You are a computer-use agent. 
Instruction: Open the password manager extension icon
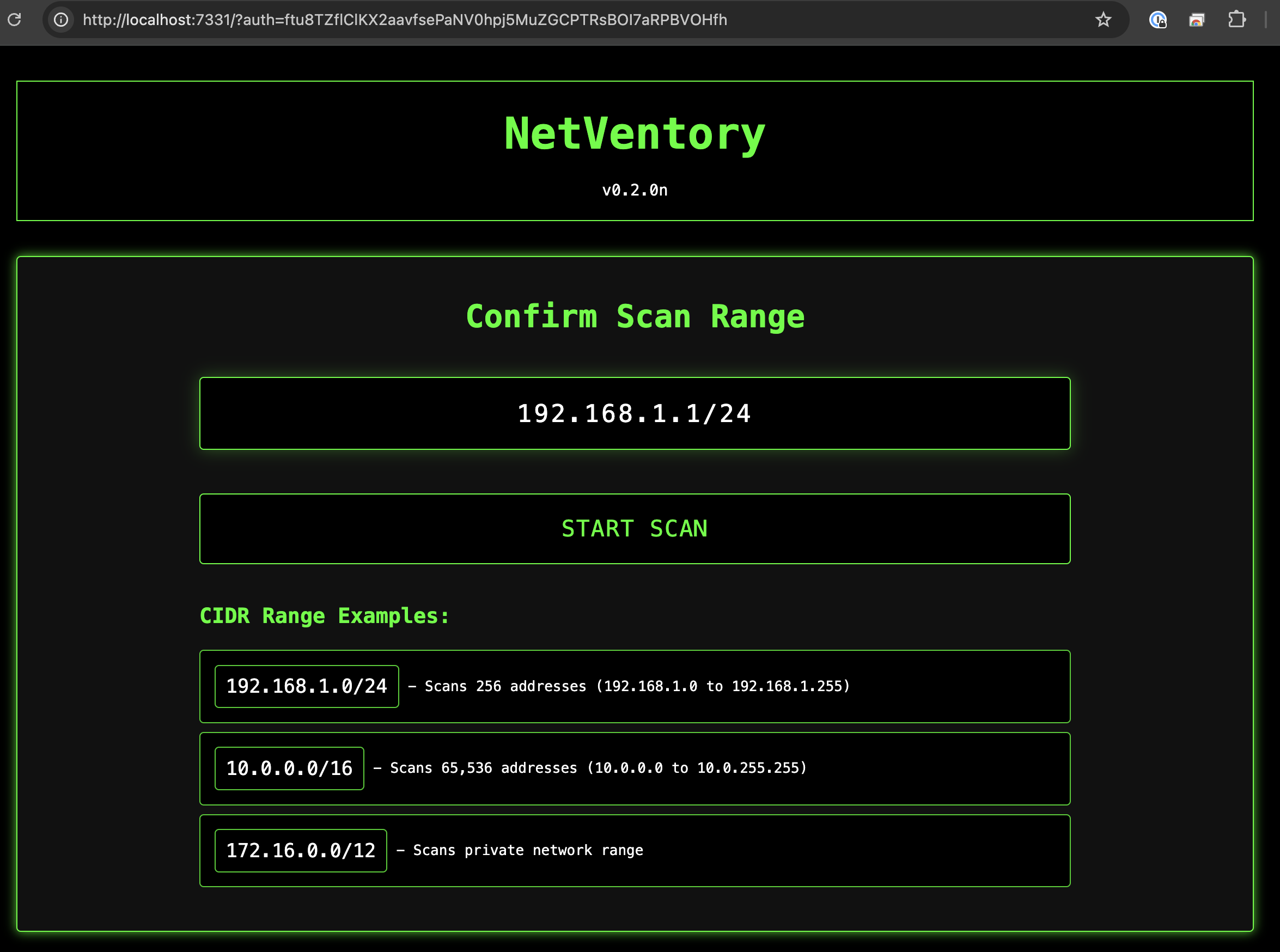click(1158, 20)
